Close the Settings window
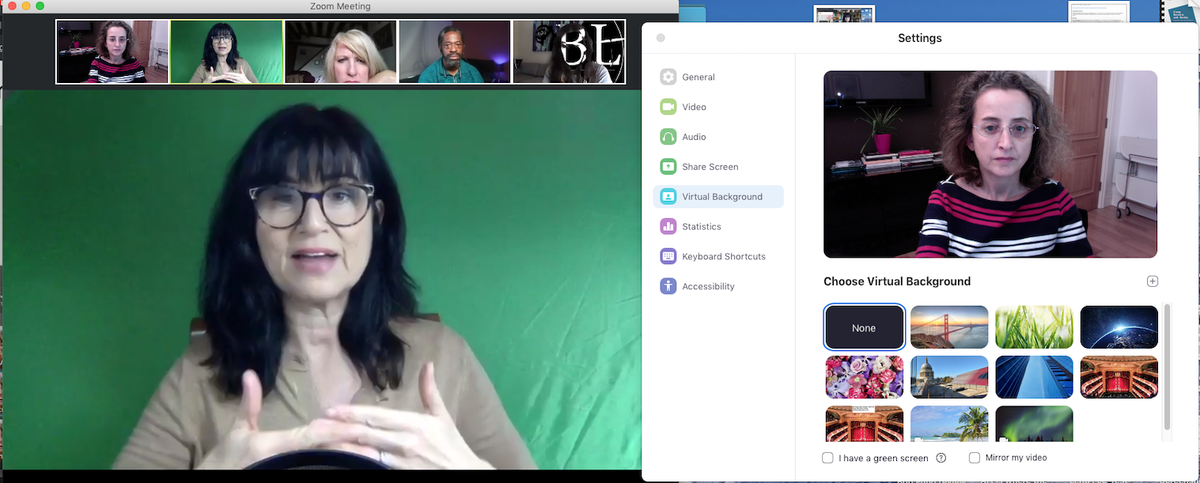The image size is (1200, 483). [x=660, y=38]
